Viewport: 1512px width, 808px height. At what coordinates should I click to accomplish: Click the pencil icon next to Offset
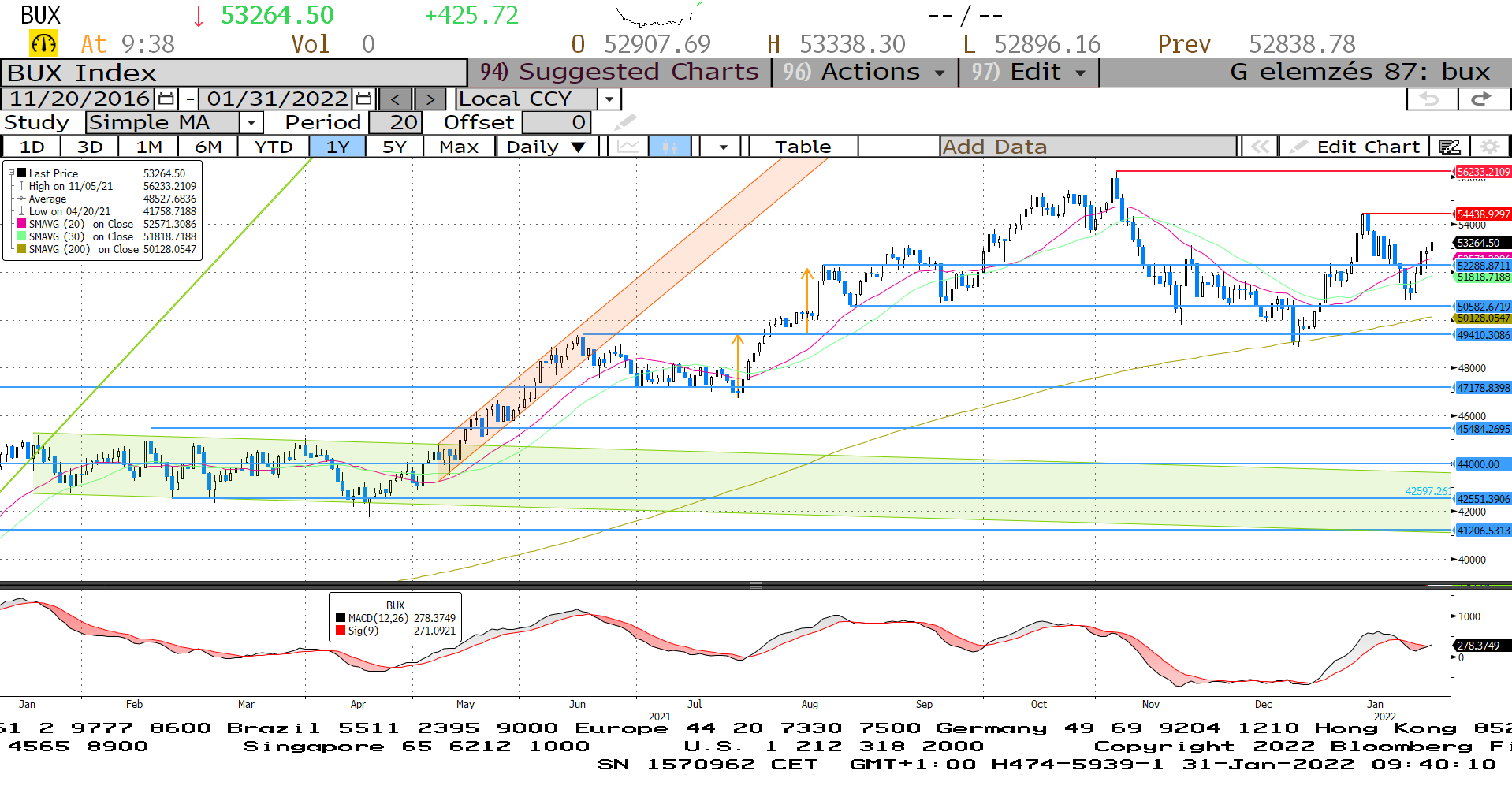point(625,122)
